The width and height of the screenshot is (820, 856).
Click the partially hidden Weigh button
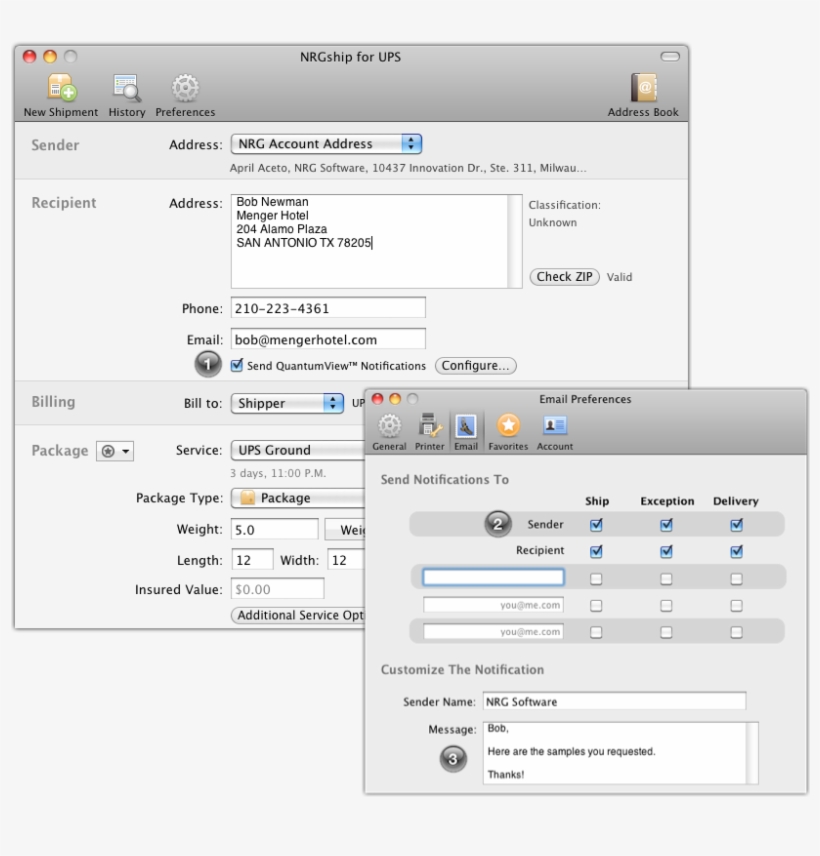(x=345, y=530)
